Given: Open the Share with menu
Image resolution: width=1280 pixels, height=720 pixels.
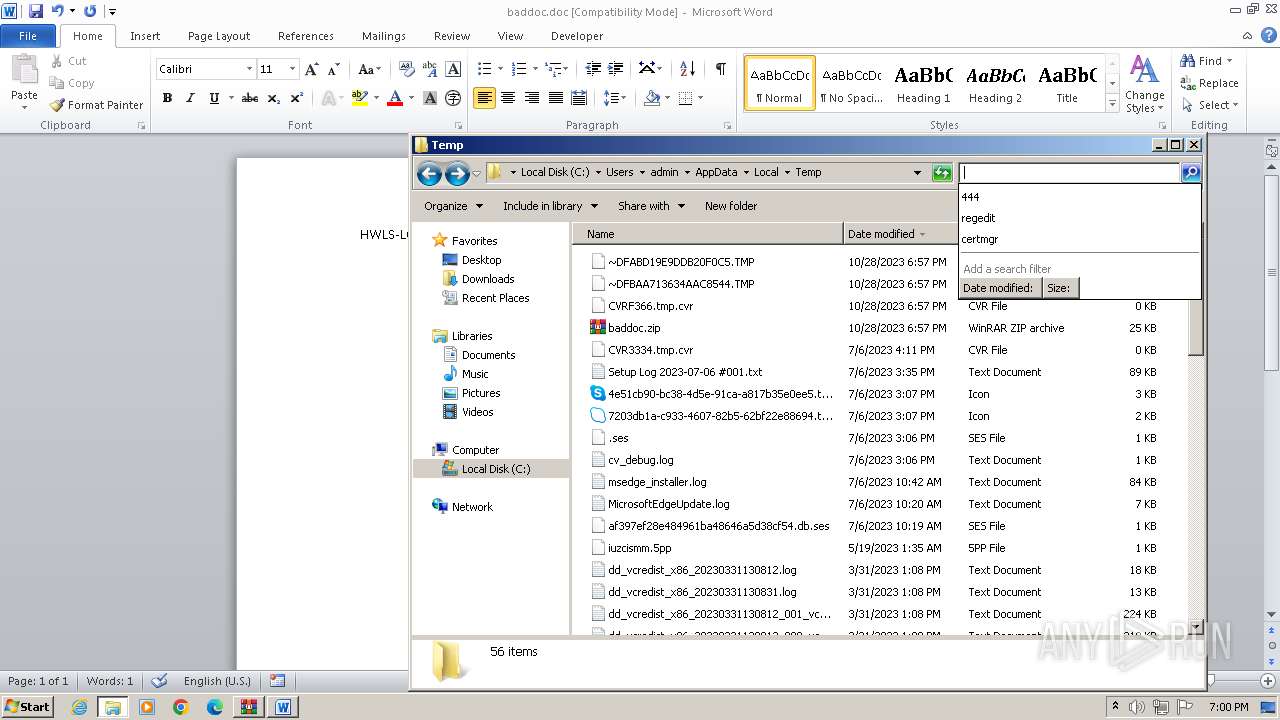Looking at the screenshot, I should coord(651,206).
